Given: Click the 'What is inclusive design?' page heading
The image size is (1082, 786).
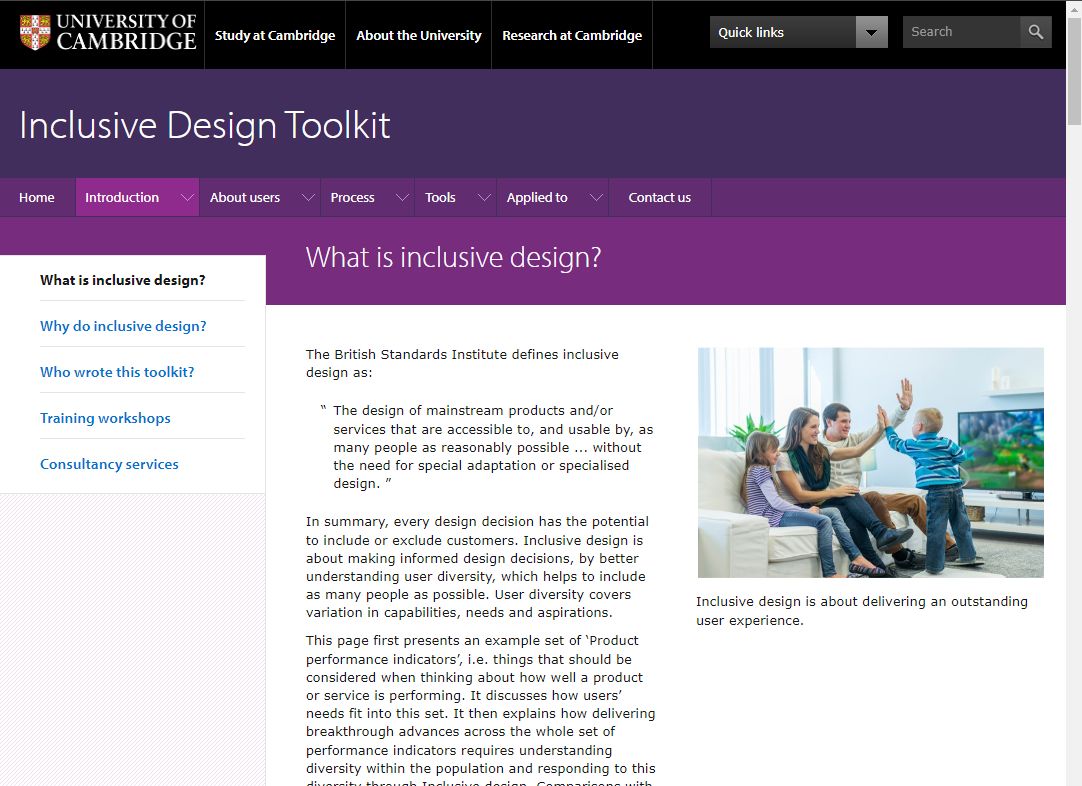Looking at the screenshot, I should 453,257.
